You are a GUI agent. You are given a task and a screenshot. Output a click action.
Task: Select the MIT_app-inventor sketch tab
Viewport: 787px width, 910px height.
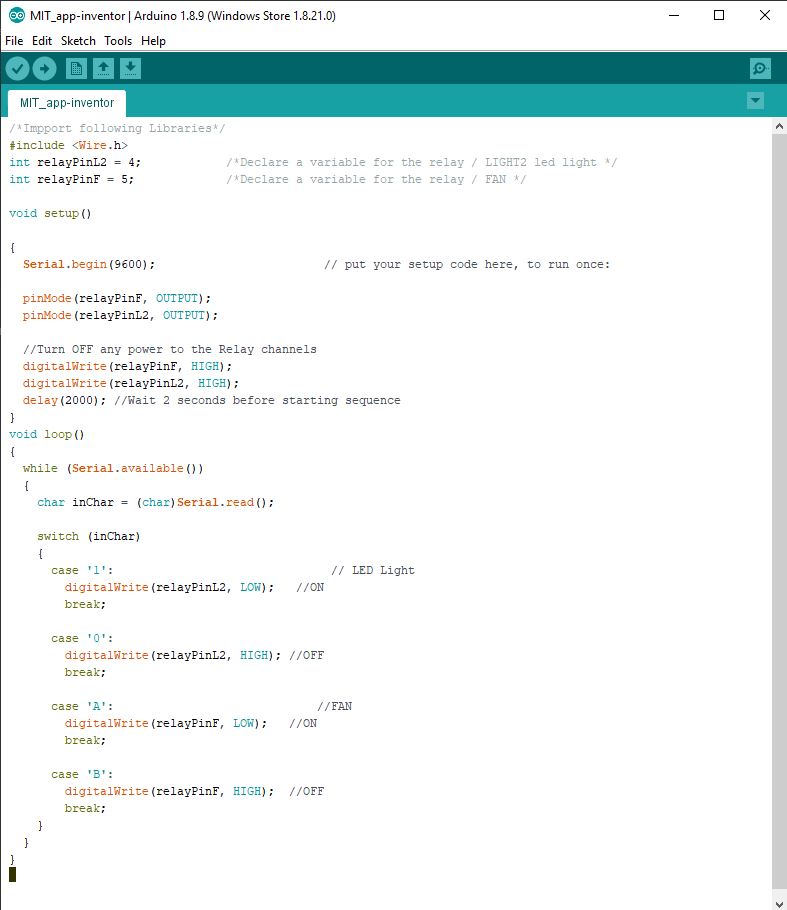click(67, 103)
